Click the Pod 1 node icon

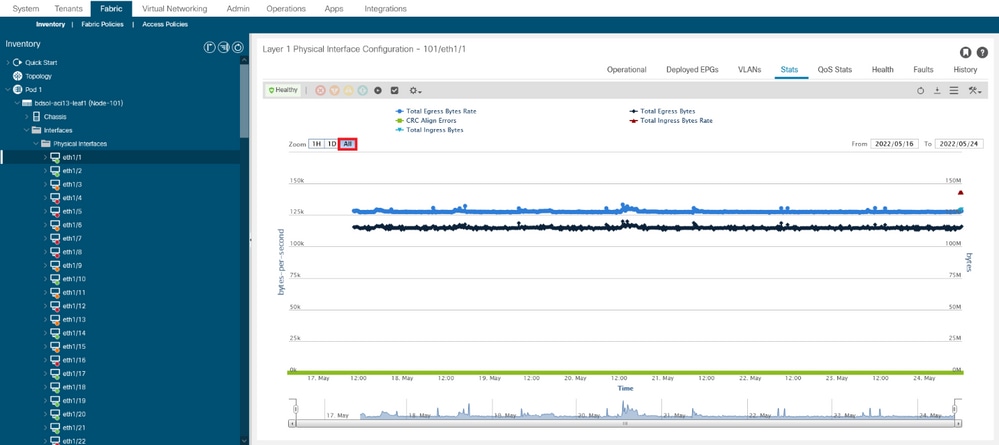point(18,89)
